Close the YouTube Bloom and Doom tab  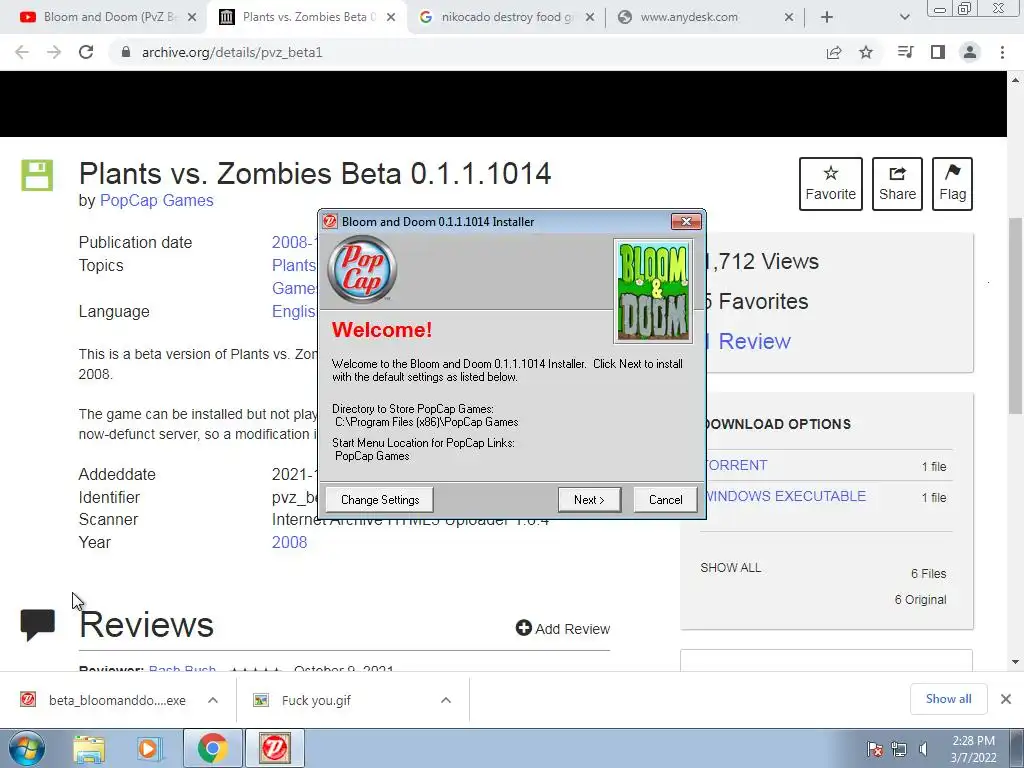click(192, 17)
